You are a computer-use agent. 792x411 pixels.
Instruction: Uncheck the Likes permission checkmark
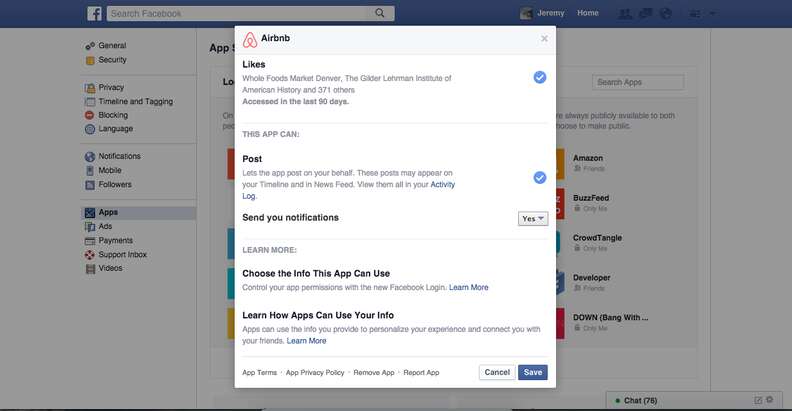pyautogui.click(x=539, y=77)
